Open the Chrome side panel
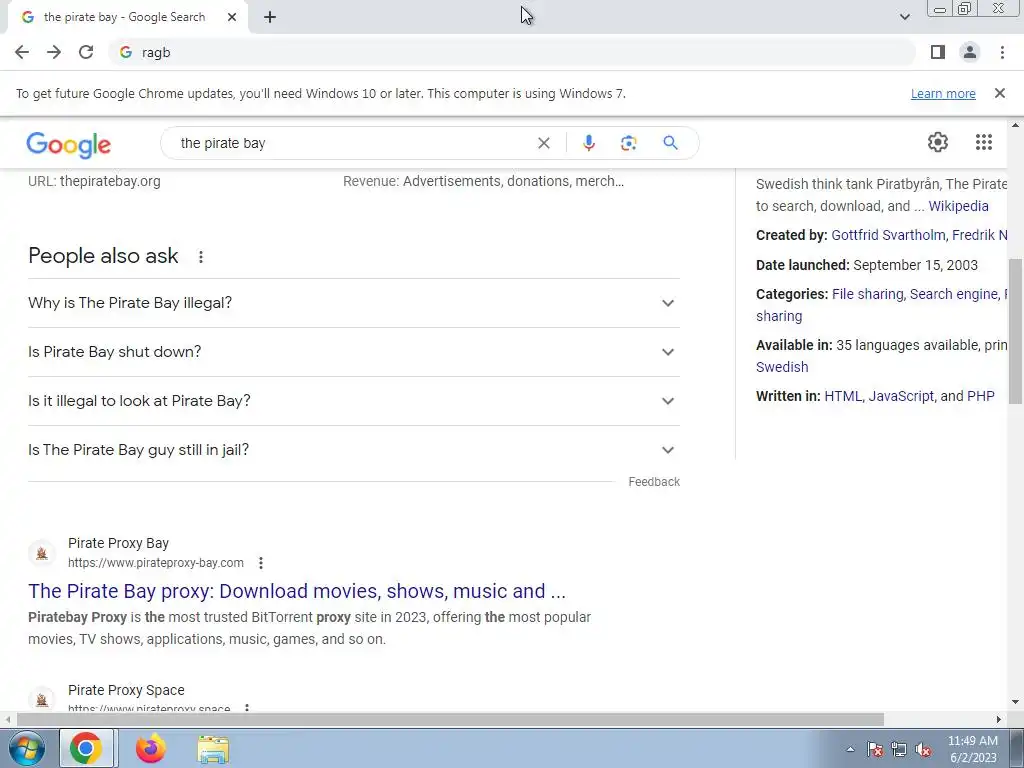This screenshot has height=768, width=1024. [938, 52]
